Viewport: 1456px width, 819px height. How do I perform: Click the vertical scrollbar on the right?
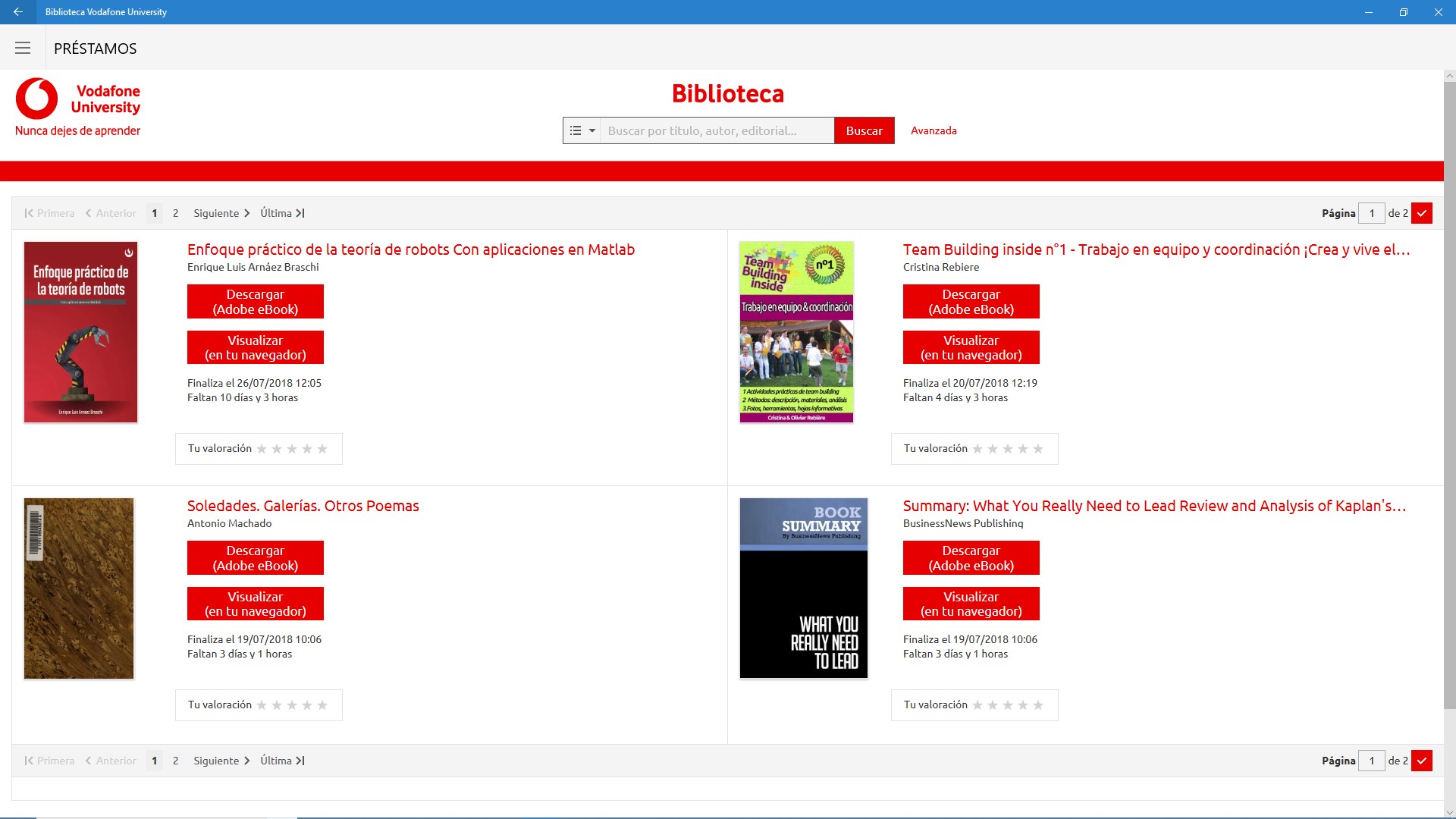pos(1449,394)
